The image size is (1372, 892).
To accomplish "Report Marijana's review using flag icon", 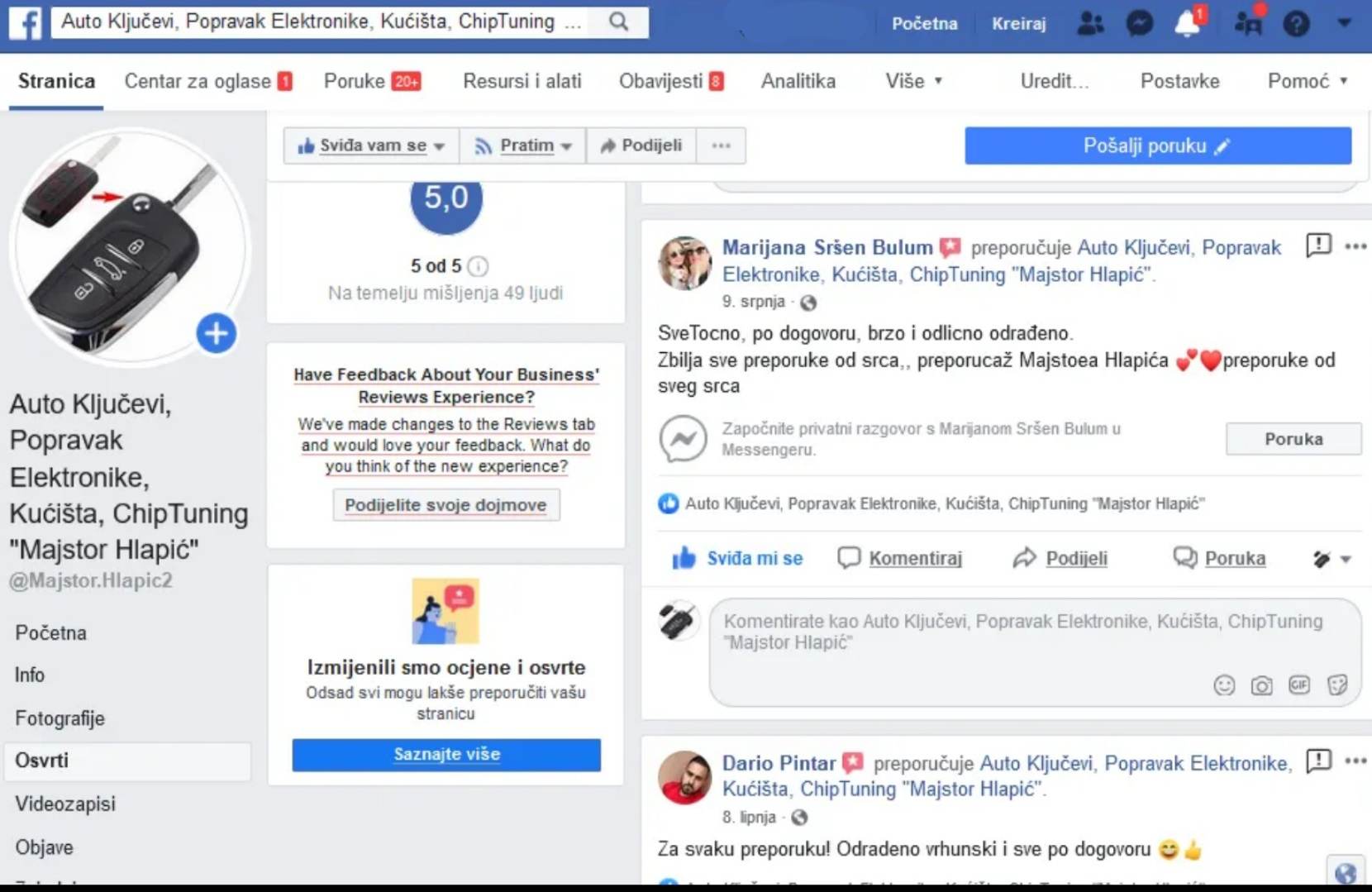I will (1318, 246).
